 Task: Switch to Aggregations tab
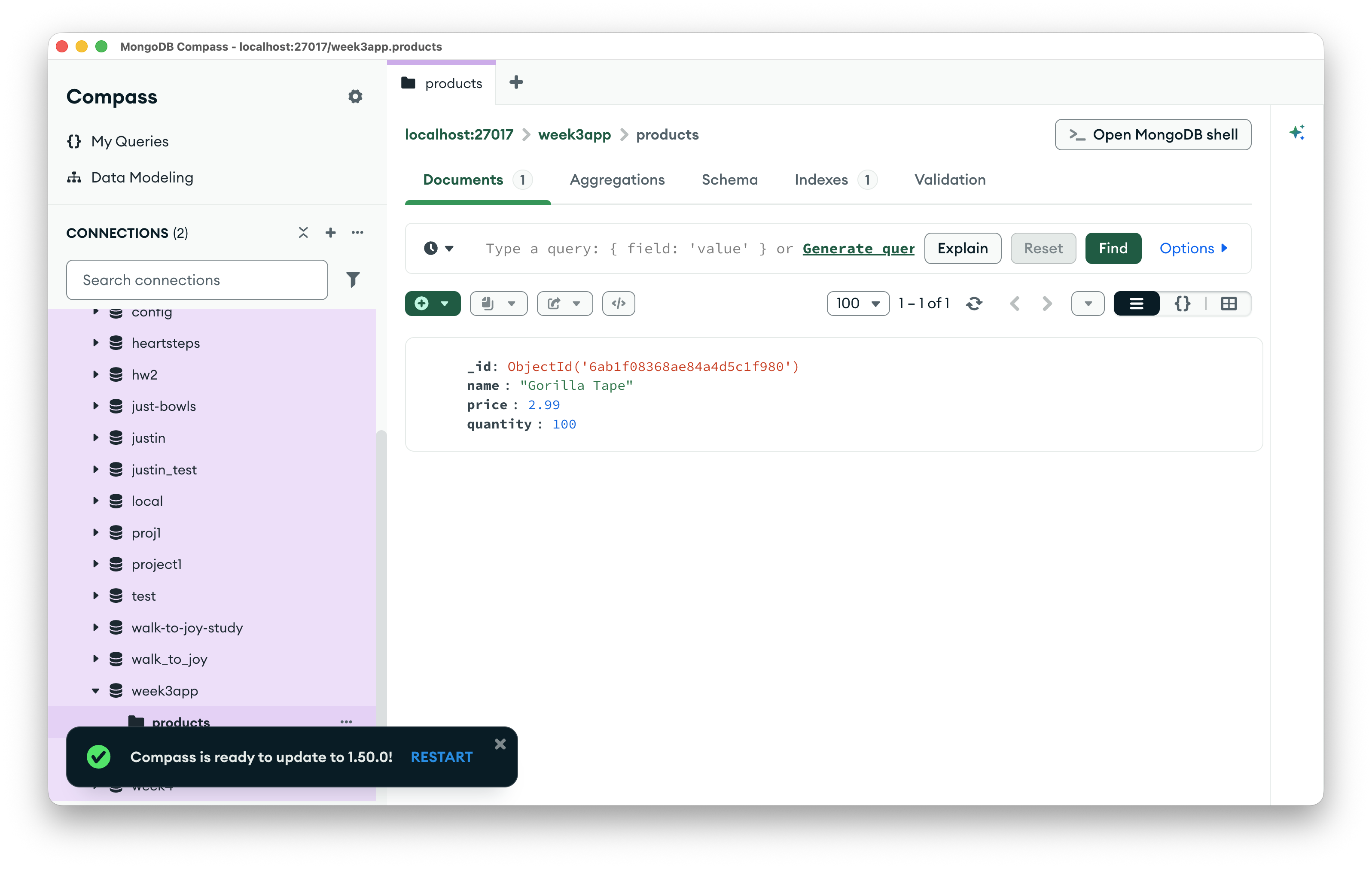(x=617, y=180)
